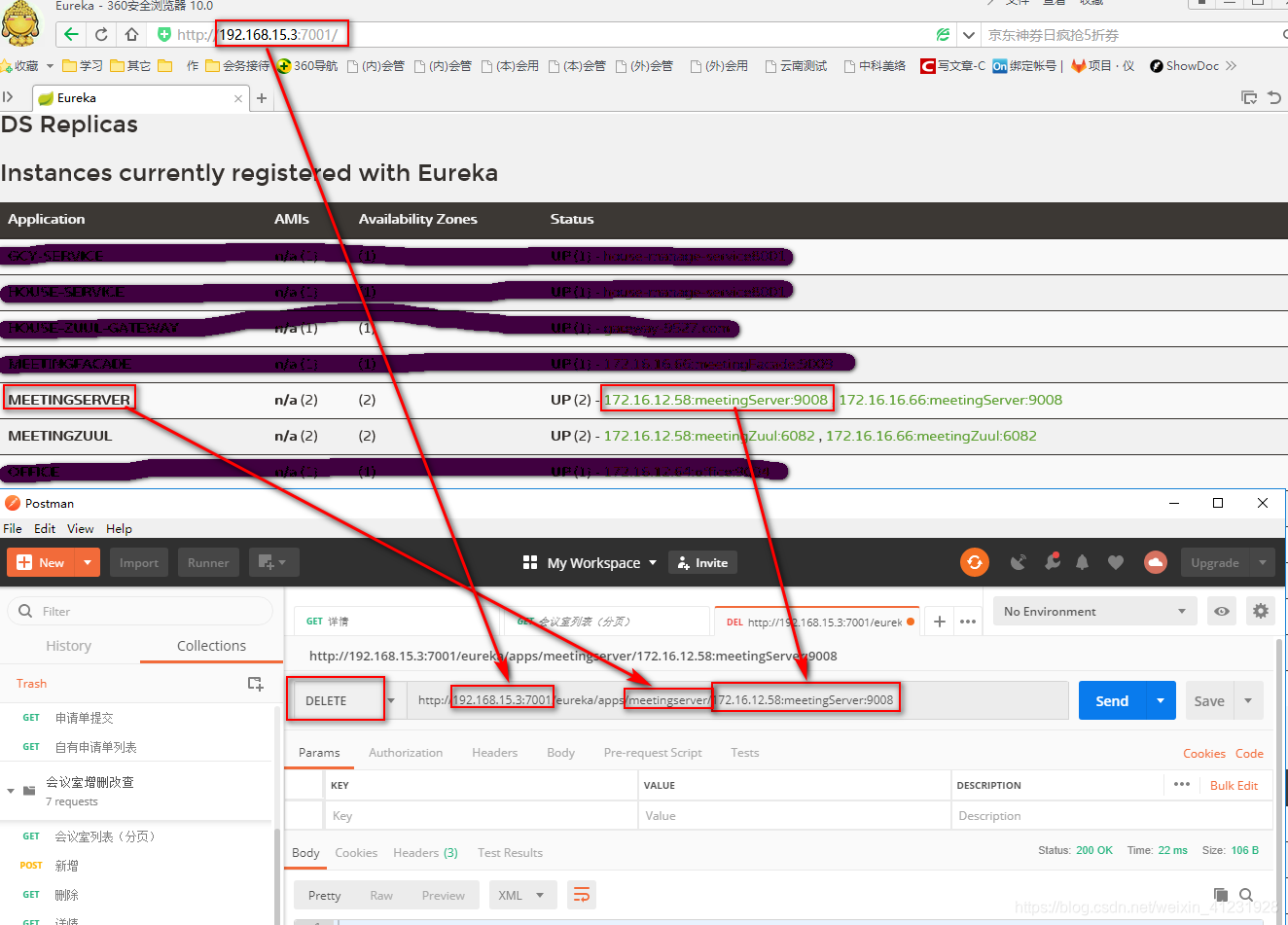The image size is (1288, 925).
Task: Click the Invite button
Action: 703,562
